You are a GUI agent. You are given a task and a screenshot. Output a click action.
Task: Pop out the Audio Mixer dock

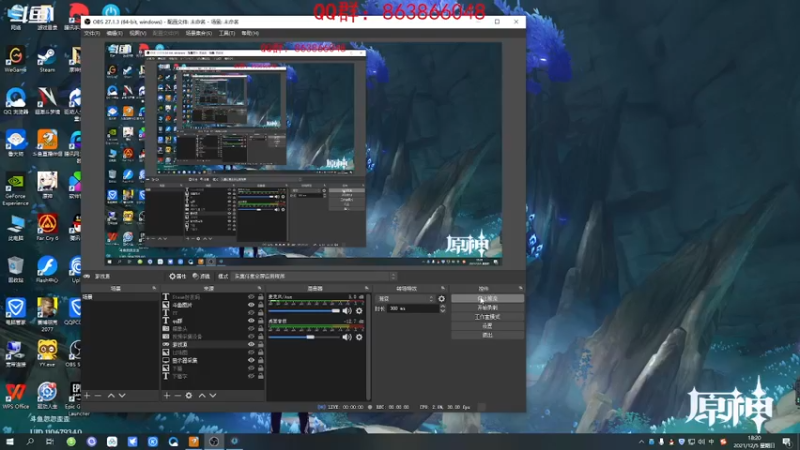[x=366, y=288]
